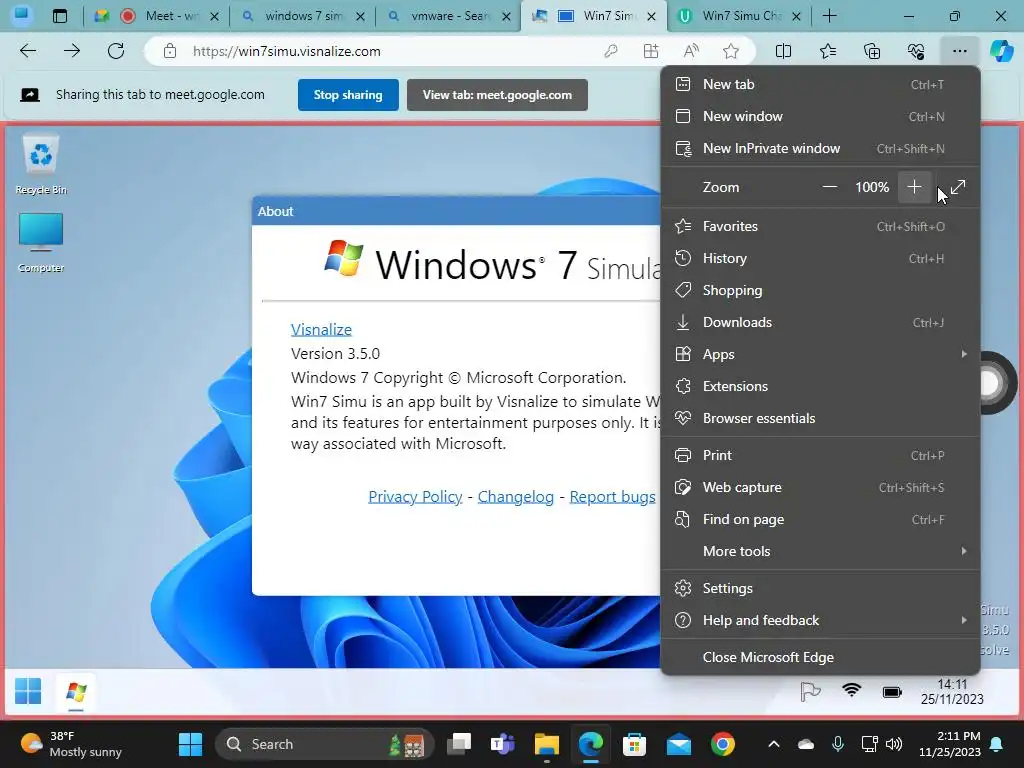The image size is (1024, 768).
Task: Click the password key icon in address bar
Action: pos(611,51)
